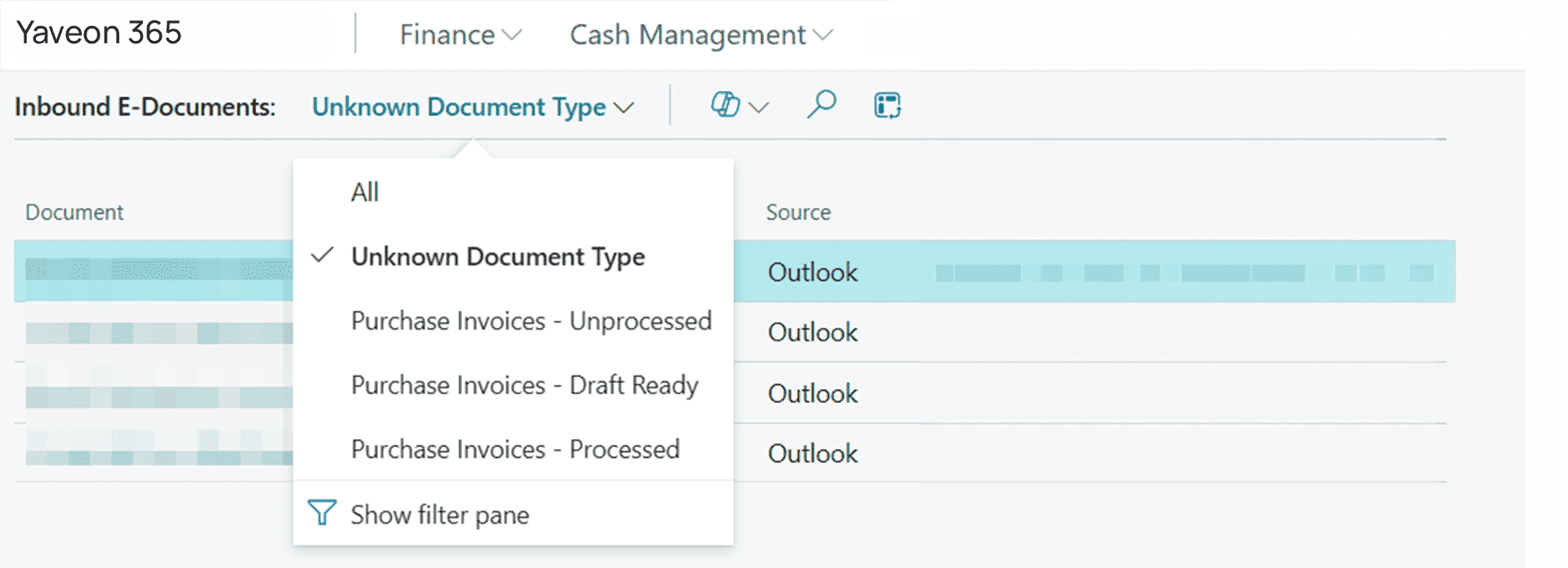Select Purchase Invoices - Unprocessed view
Image resolution: width=1568 pixels, height=568 pixels.
pyautogui.click(x=531, y=321)
